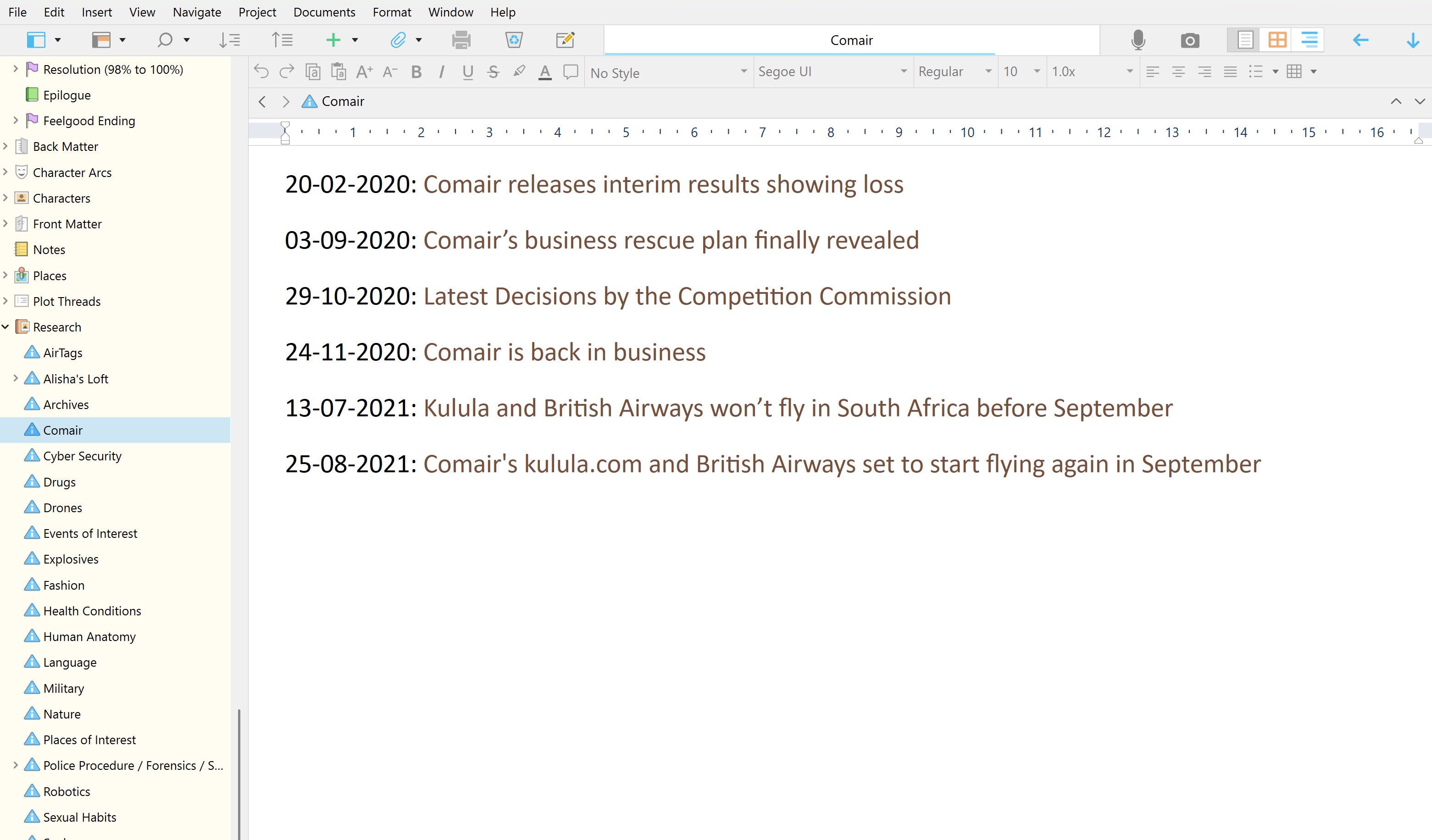Screen dimensions: 1432x840
Task: Open 'Comair is back in business' link
Action: click(x=564, y=352)
